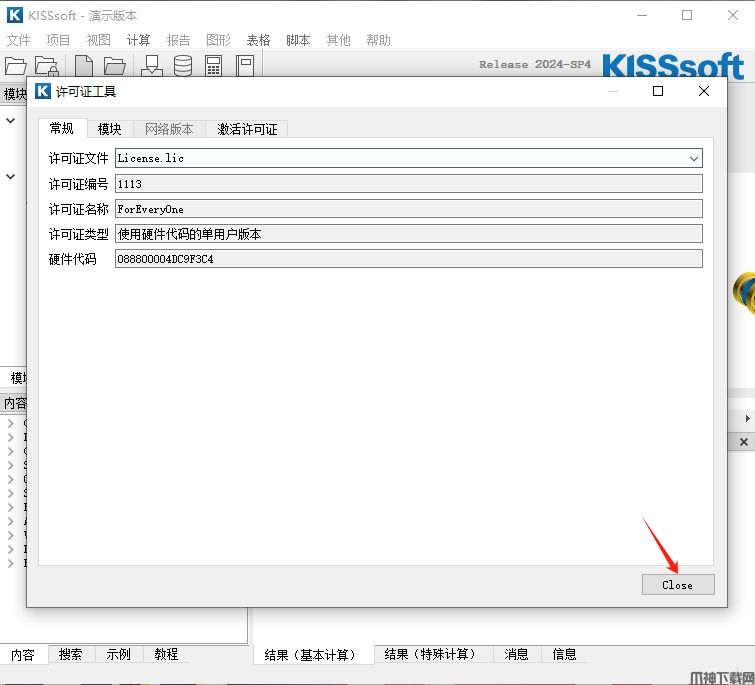Open the database tool icon
Screen dimensions: 755x685
pos(183,65)
